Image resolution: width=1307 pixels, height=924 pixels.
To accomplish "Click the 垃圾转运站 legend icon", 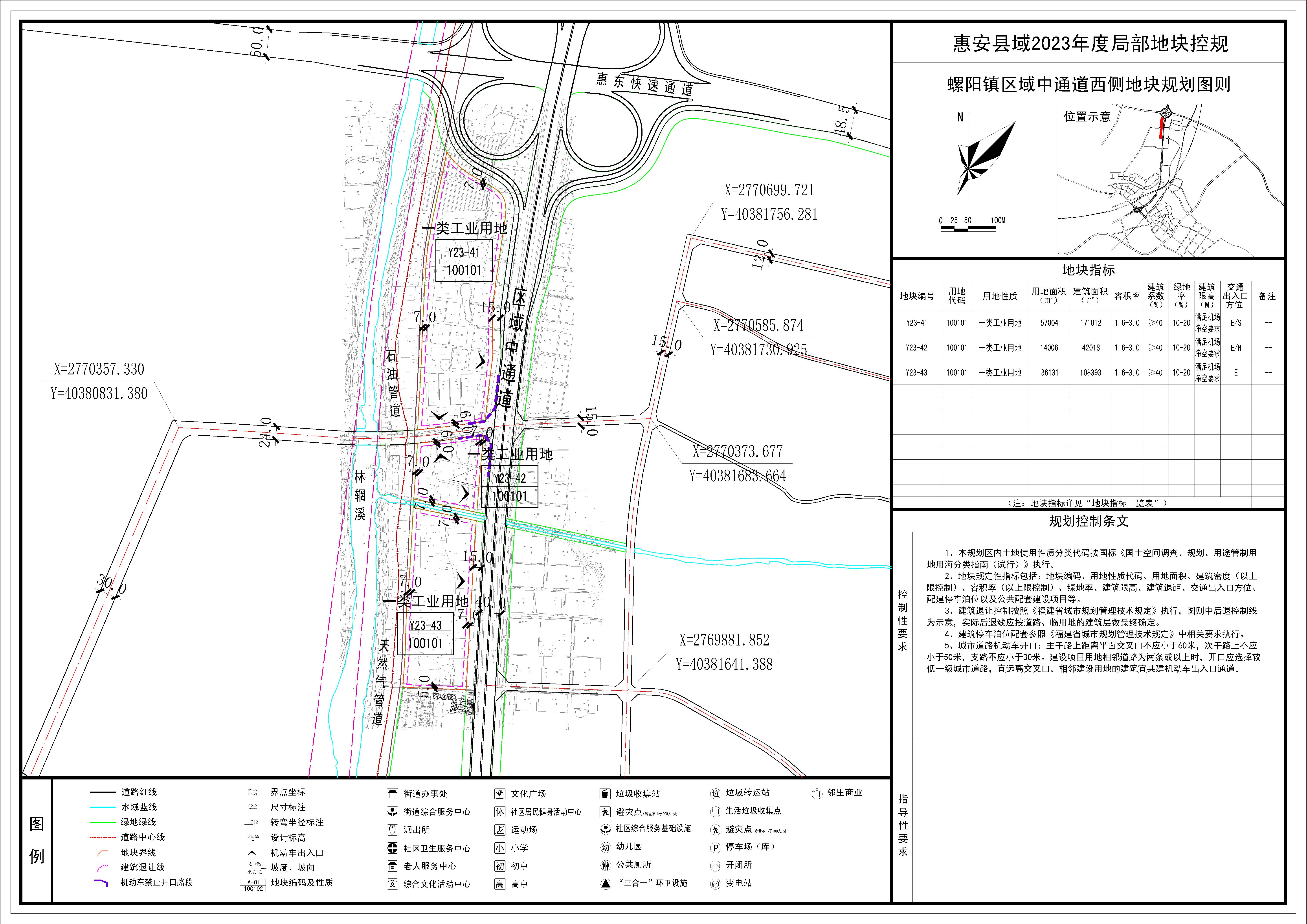I will [716, 793].
